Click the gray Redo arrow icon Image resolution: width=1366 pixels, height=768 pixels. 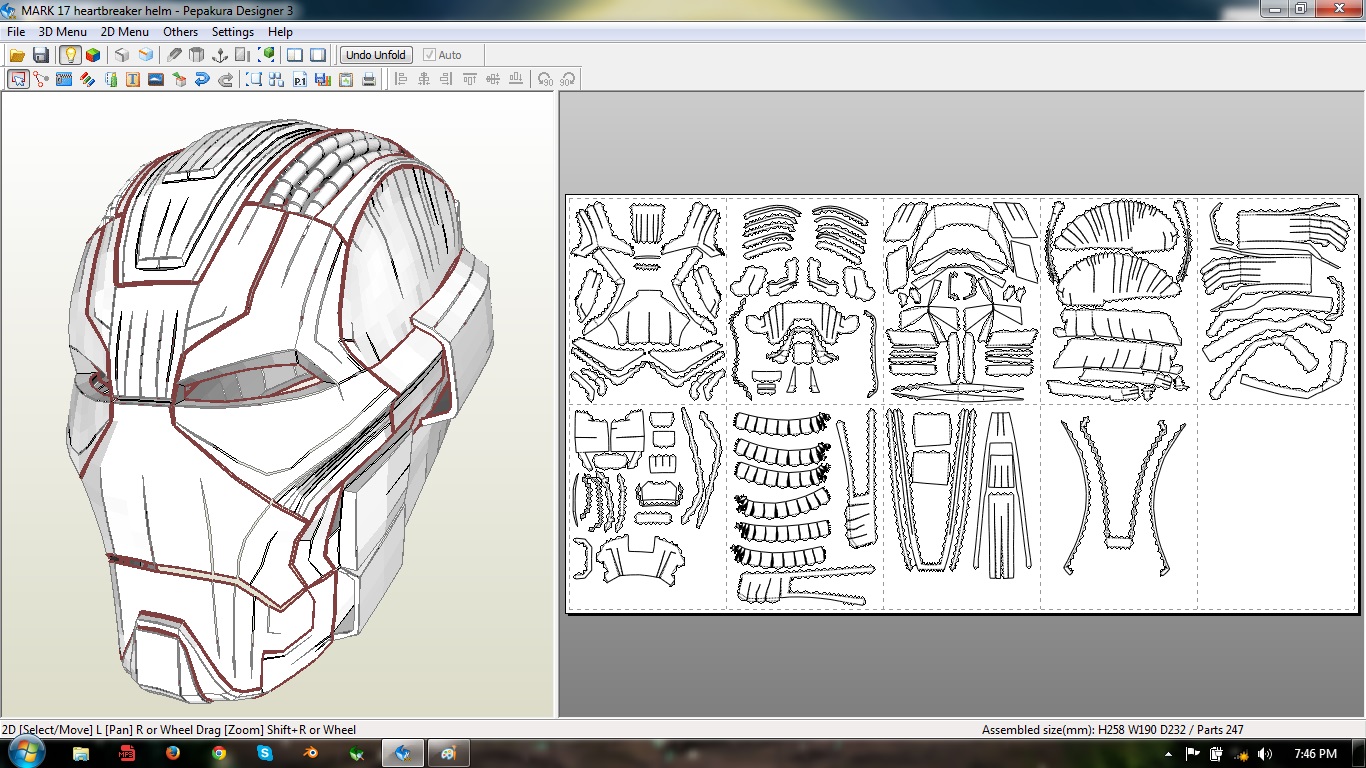click(x=226, y=79)
